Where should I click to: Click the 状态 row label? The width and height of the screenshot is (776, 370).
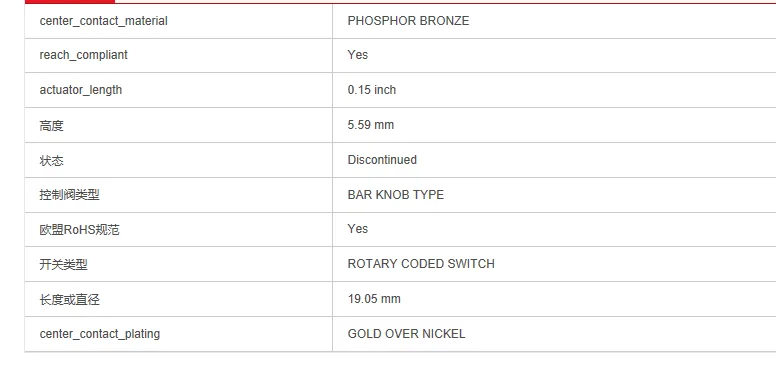[51, 160]
